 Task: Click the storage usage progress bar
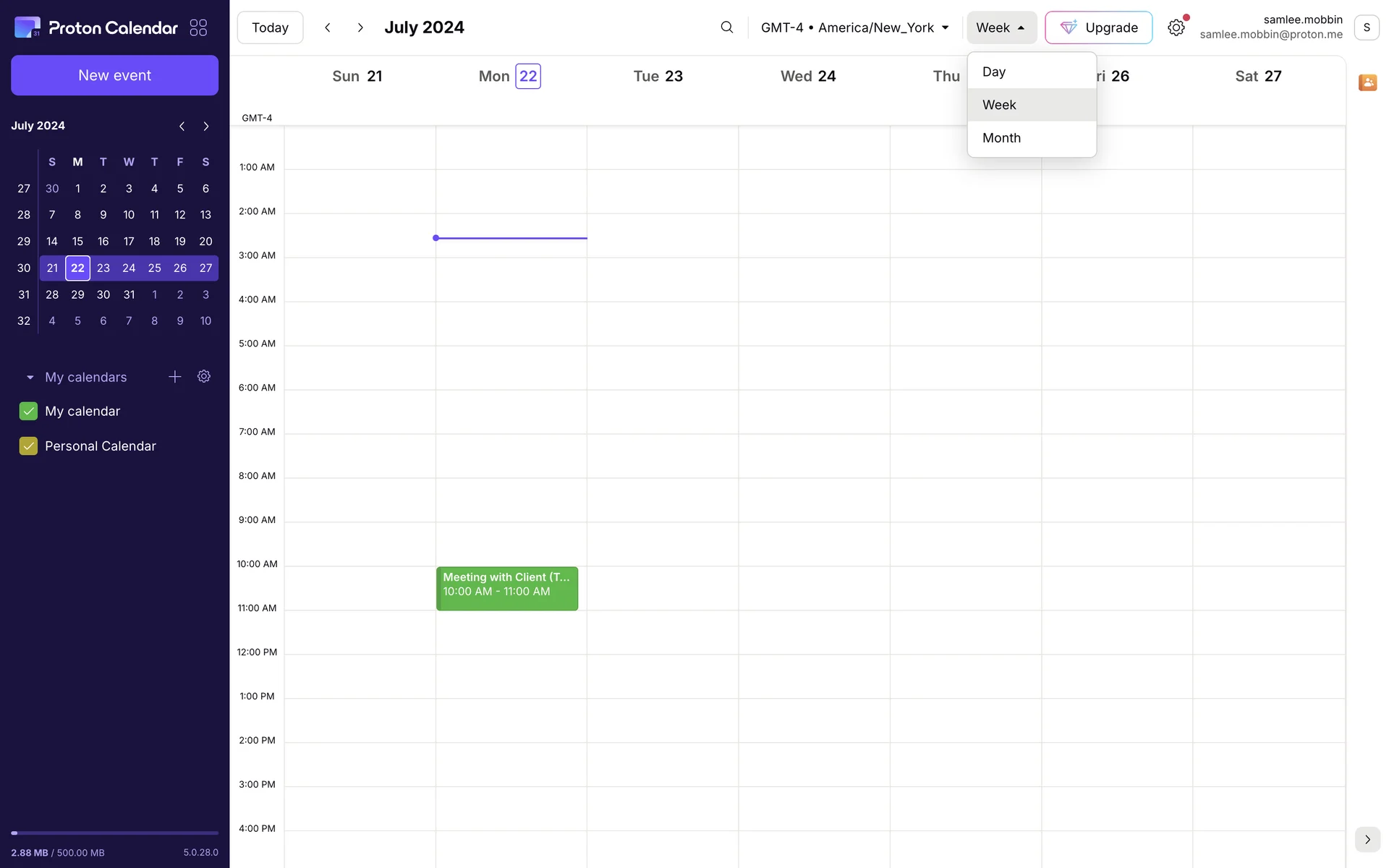coord(114,833)
